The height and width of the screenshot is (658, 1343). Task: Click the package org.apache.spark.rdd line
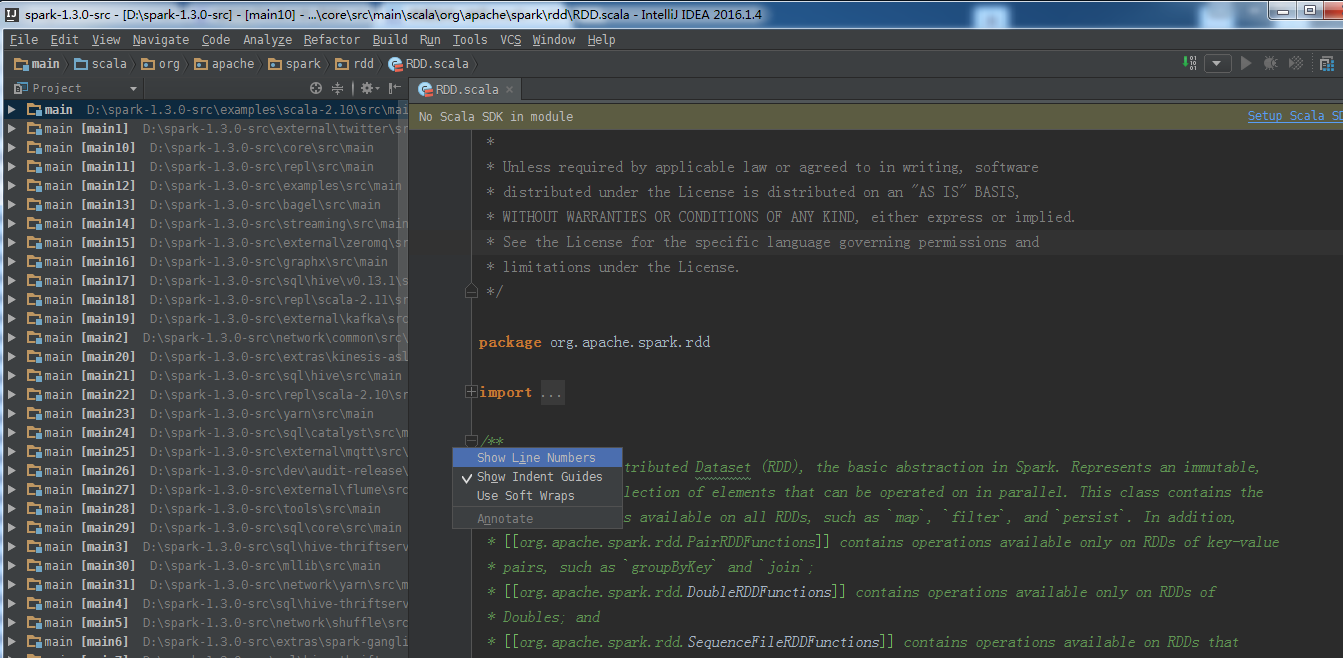click(x=594, y=342)
